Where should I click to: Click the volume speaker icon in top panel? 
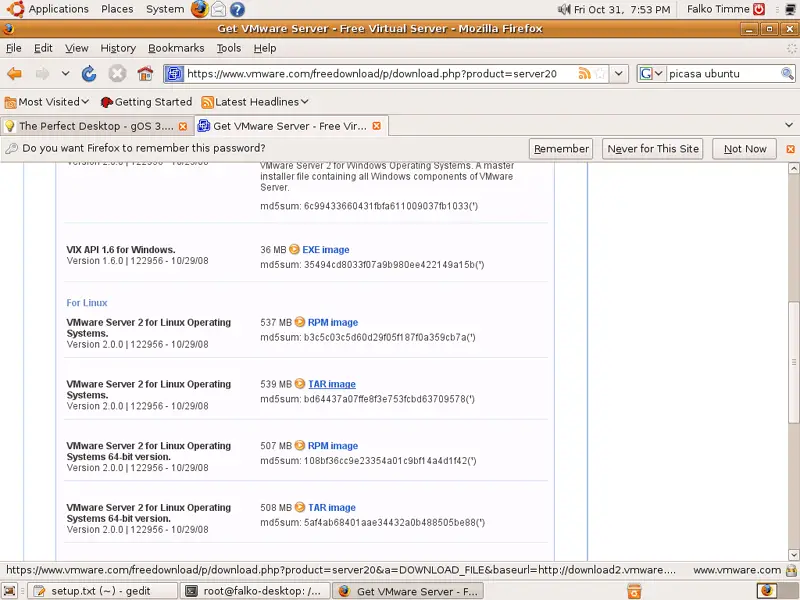click(563, 9)
